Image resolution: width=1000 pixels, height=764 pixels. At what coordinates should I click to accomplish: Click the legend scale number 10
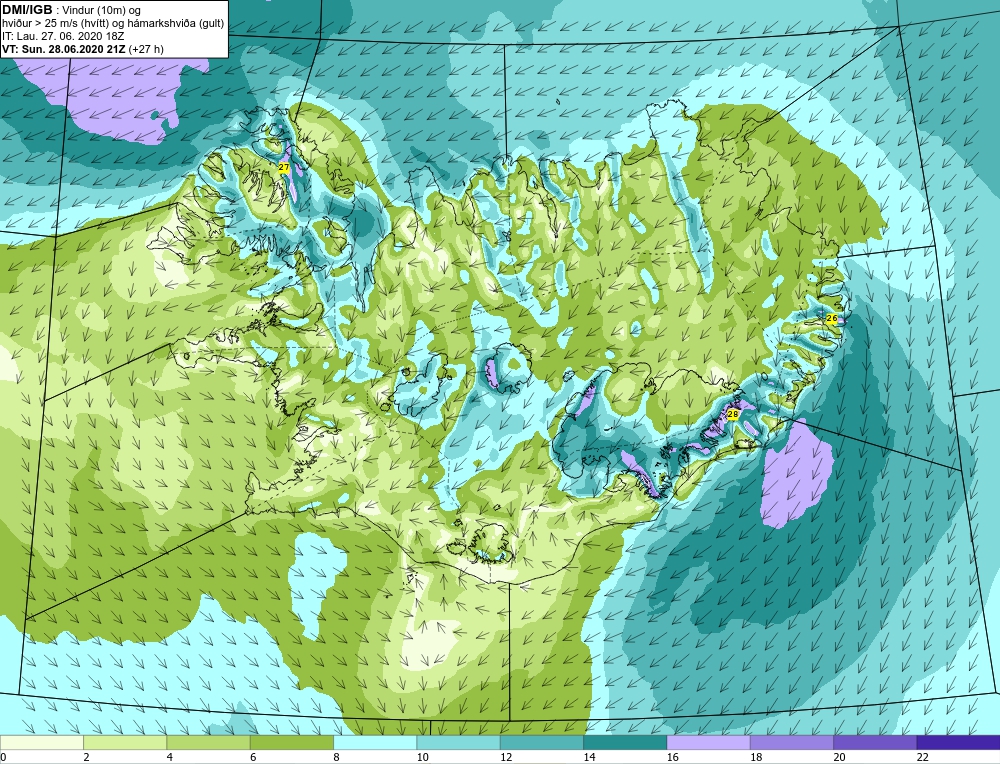(x=423, y=757)
